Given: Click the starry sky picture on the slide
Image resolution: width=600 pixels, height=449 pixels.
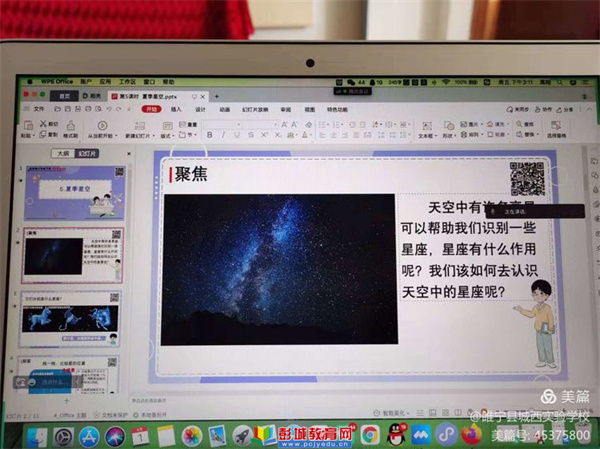Looking at the screenshot, I should (x=279, y=269).
